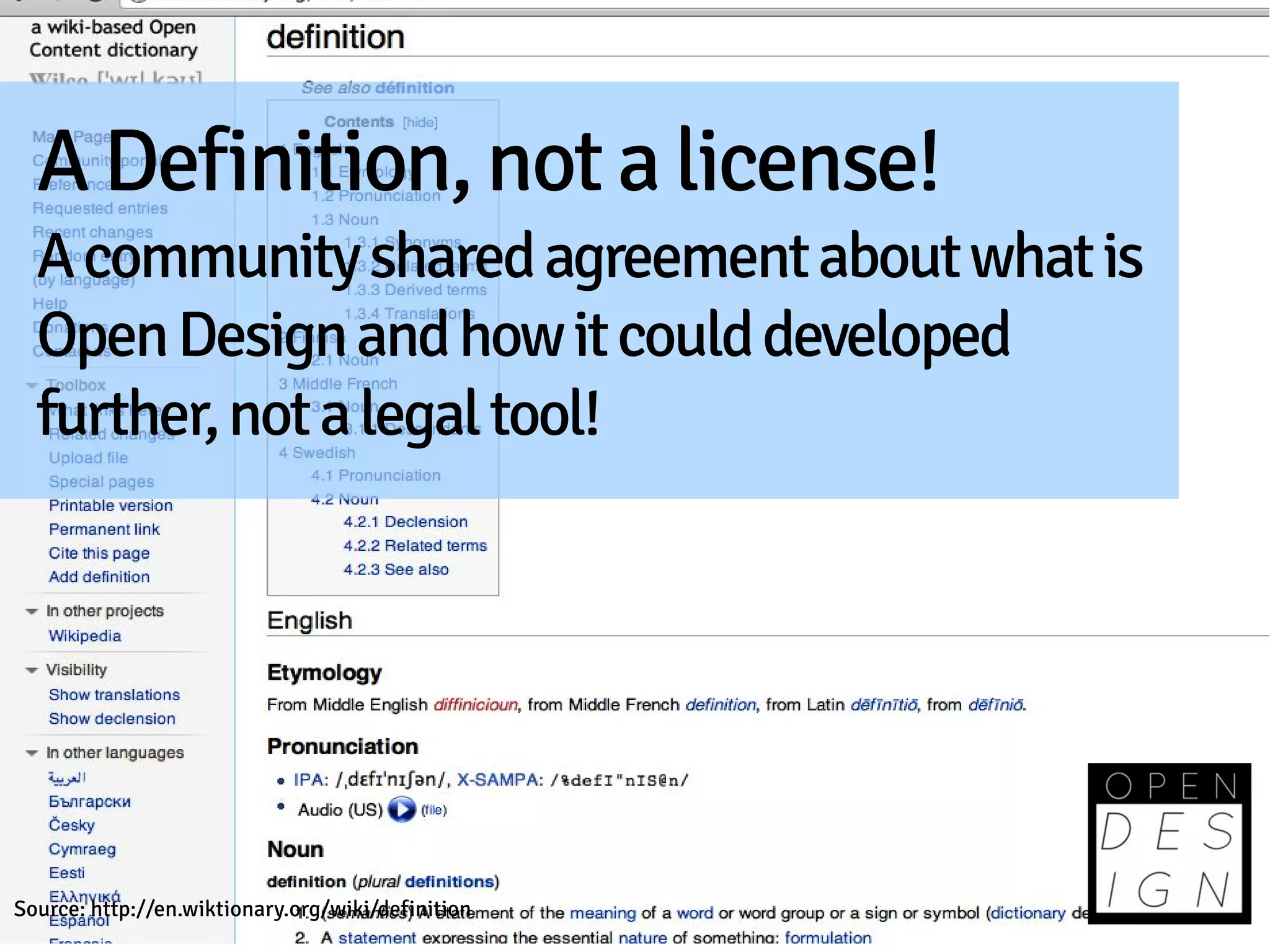Click the Open Design logo
Viewport: 1270px width, 952px height.
tap(1169, 843)
